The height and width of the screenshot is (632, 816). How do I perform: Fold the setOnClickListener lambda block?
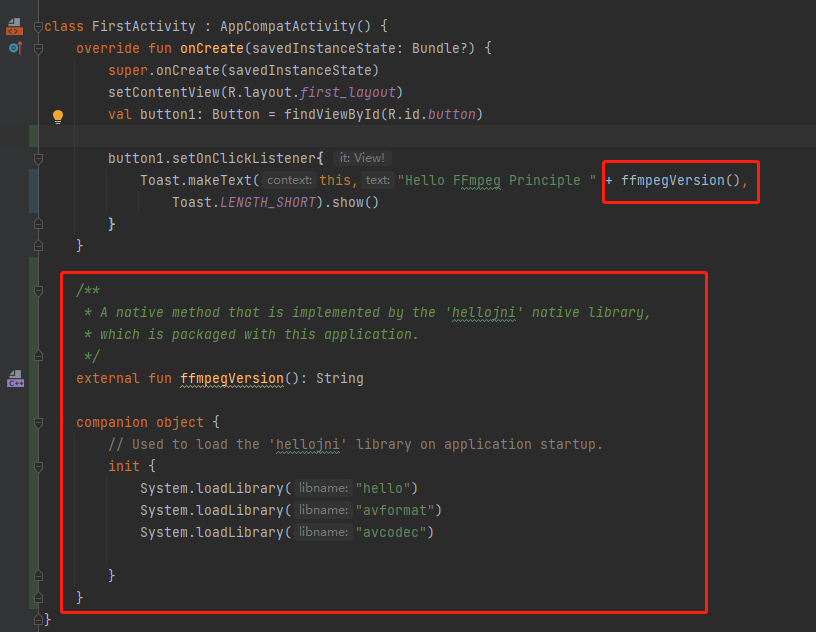pos(38,158)
